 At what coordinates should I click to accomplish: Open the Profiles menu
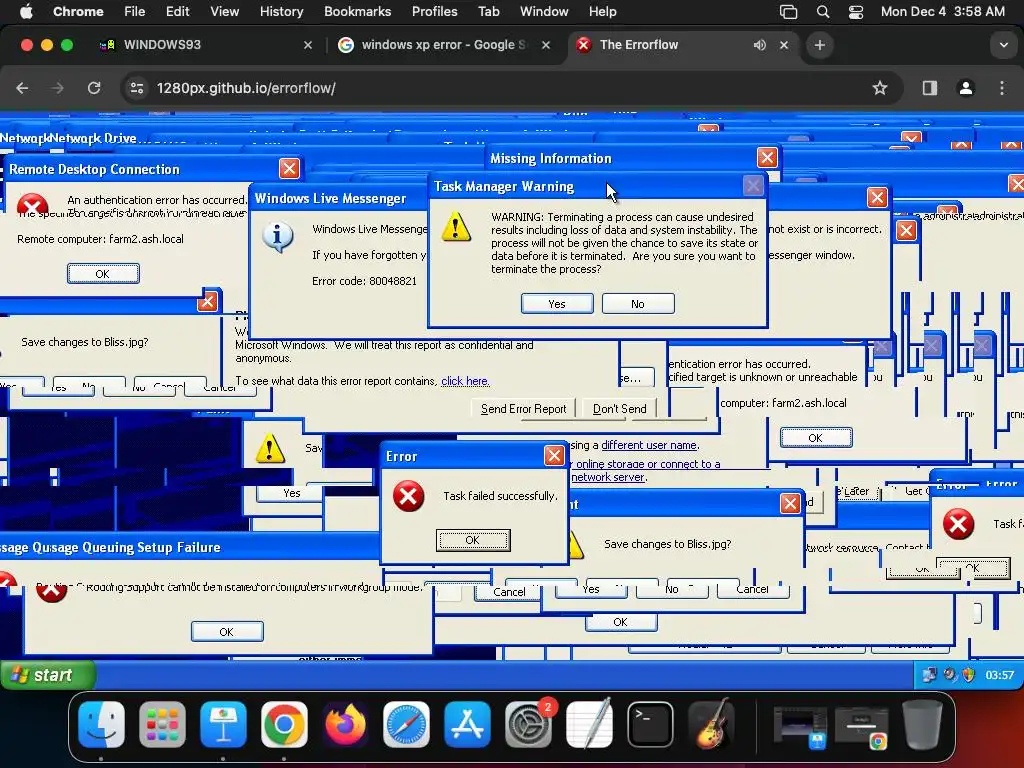[x=434, y=12]
